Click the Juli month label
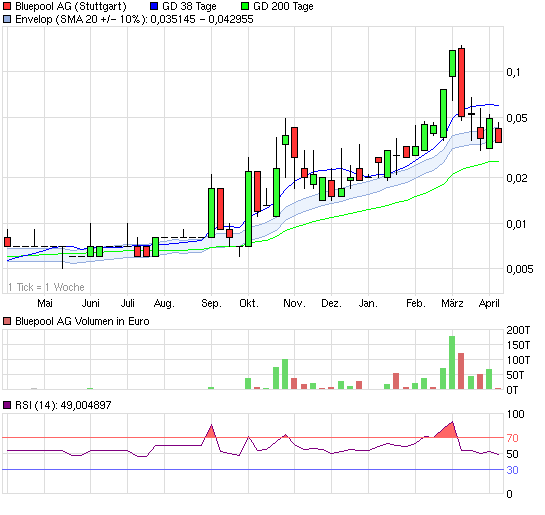The width and height of the screenshot is (545, 515). (x=128, y=303)
